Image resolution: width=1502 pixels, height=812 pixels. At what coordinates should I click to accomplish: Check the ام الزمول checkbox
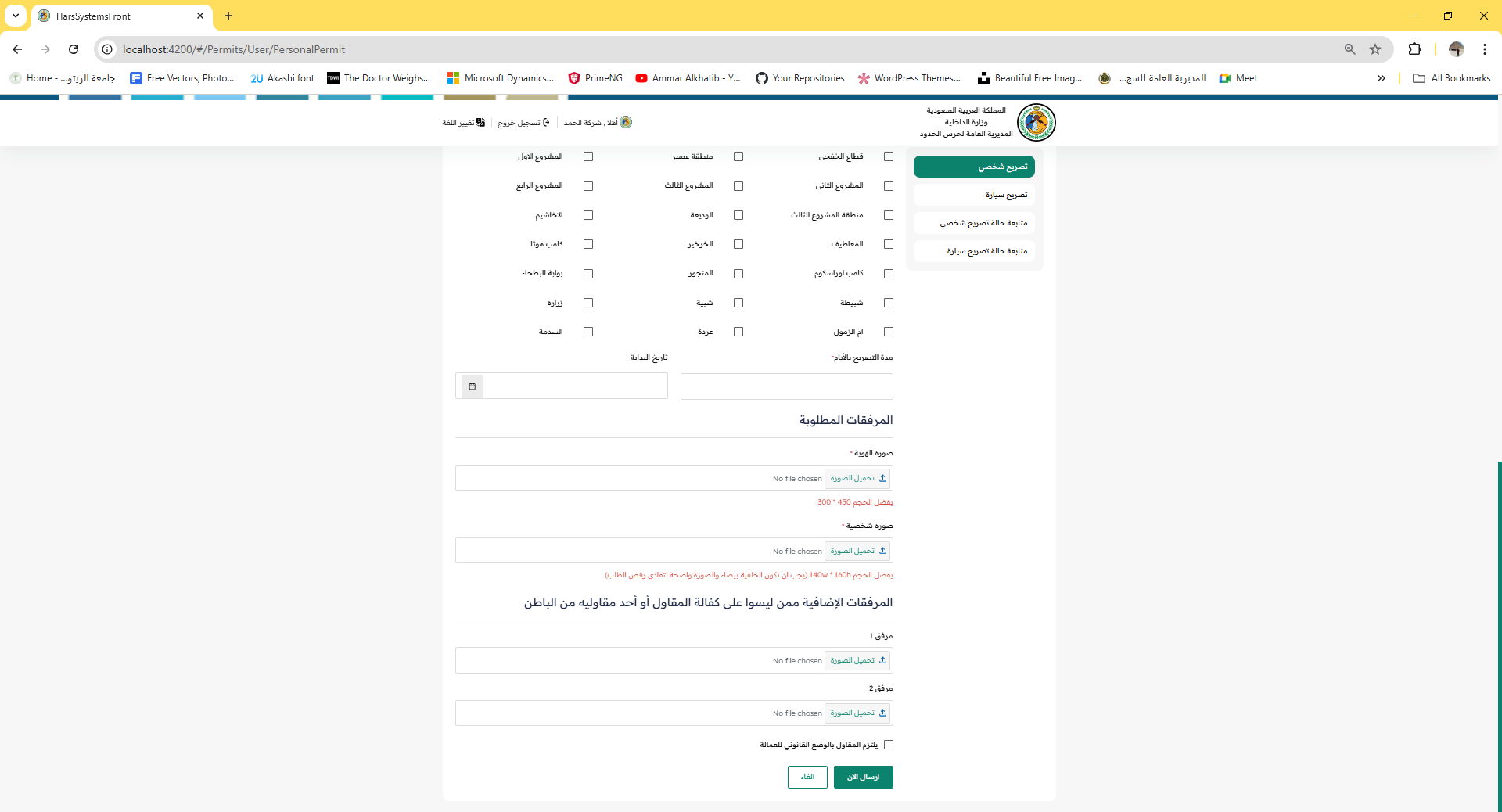(889, 332)
